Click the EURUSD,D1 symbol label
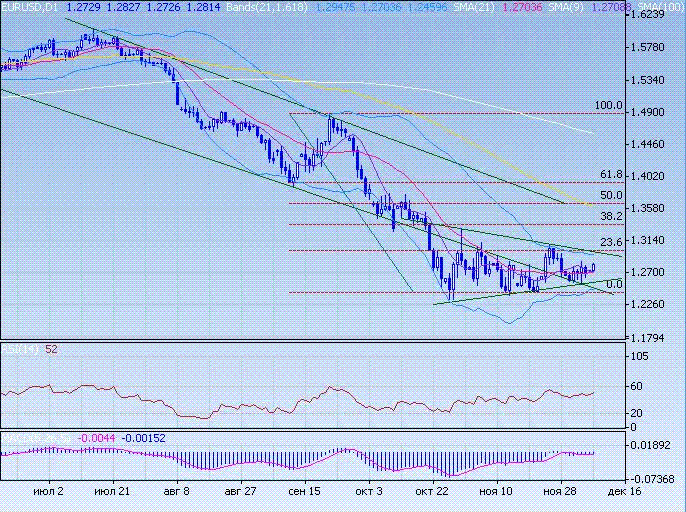686x512 pixels. (29, 7)
